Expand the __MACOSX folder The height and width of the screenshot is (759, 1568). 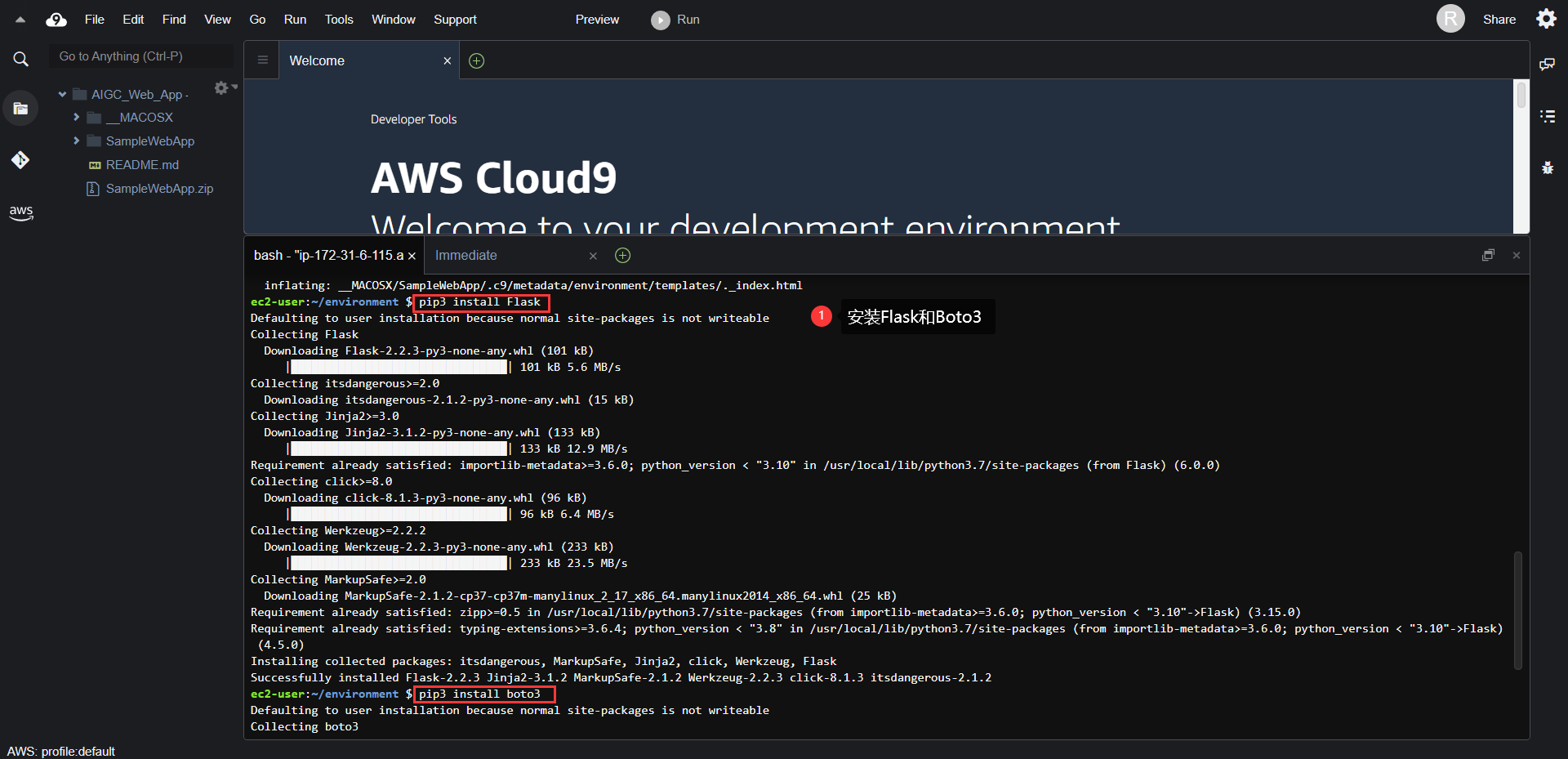[x=76, y=118]
